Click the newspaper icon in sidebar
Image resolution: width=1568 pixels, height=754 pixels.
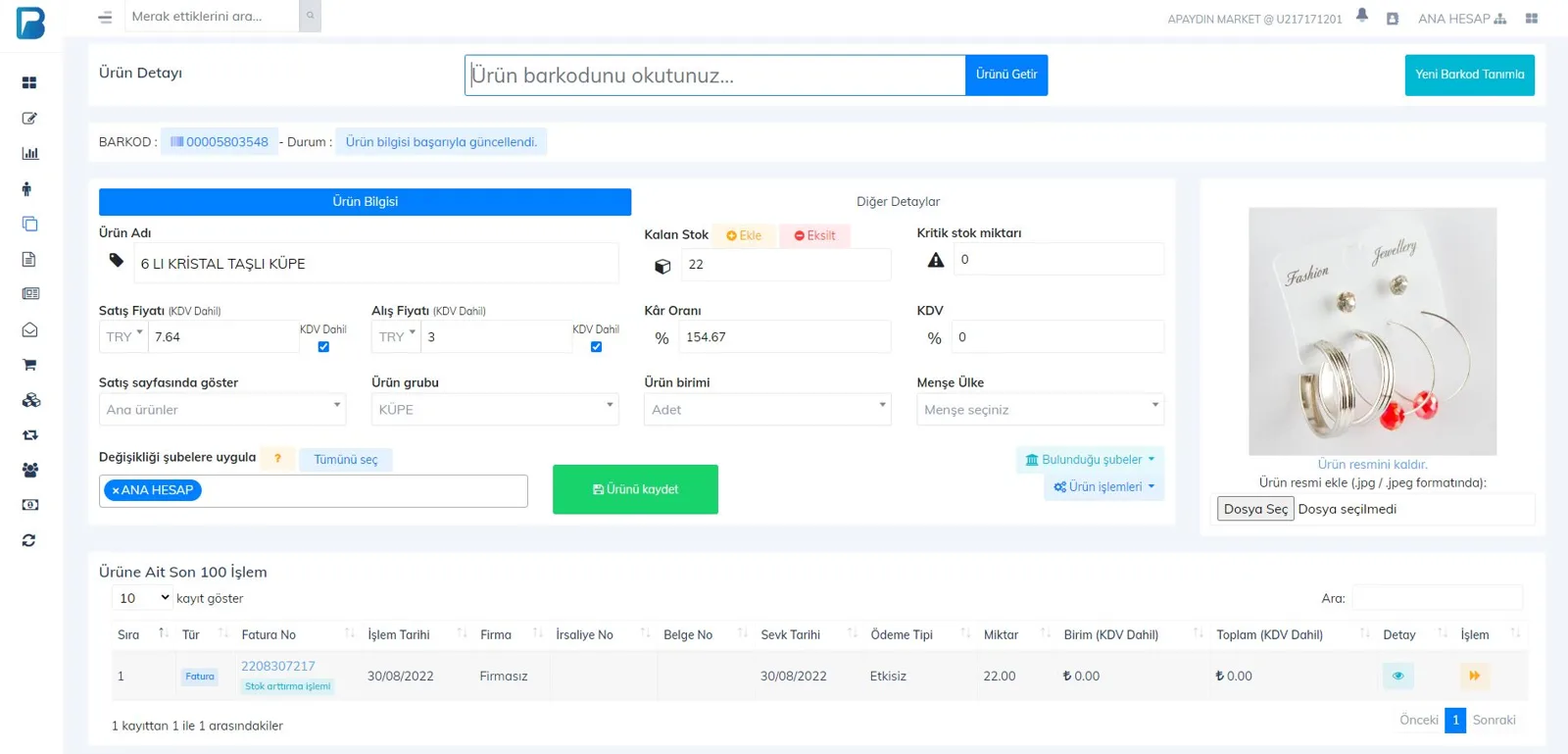coord(30,294)
